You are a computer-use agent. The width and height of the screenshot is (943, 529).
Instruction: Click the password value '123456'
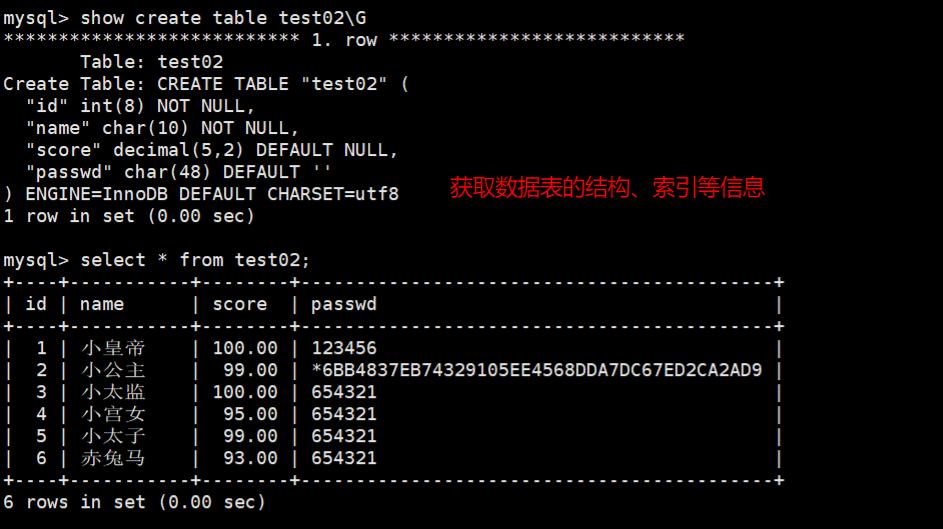click(344, 348)
